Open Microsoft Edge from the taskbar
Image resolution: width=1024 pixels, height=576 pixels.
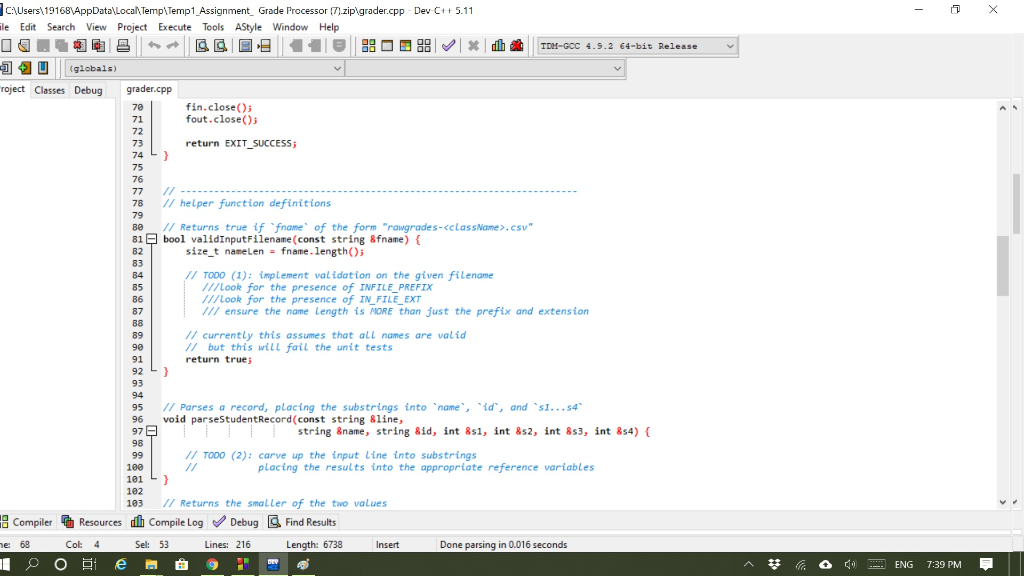(x=121, y=564)
